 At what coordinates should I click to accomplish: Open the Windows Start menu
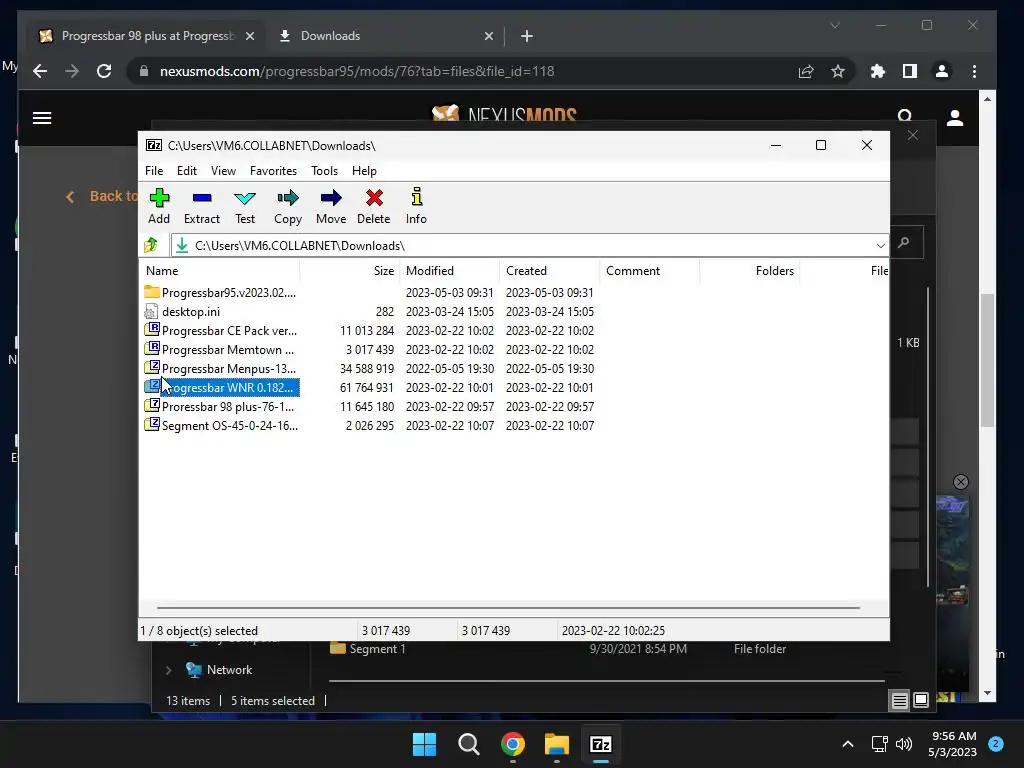click(424, 744)
